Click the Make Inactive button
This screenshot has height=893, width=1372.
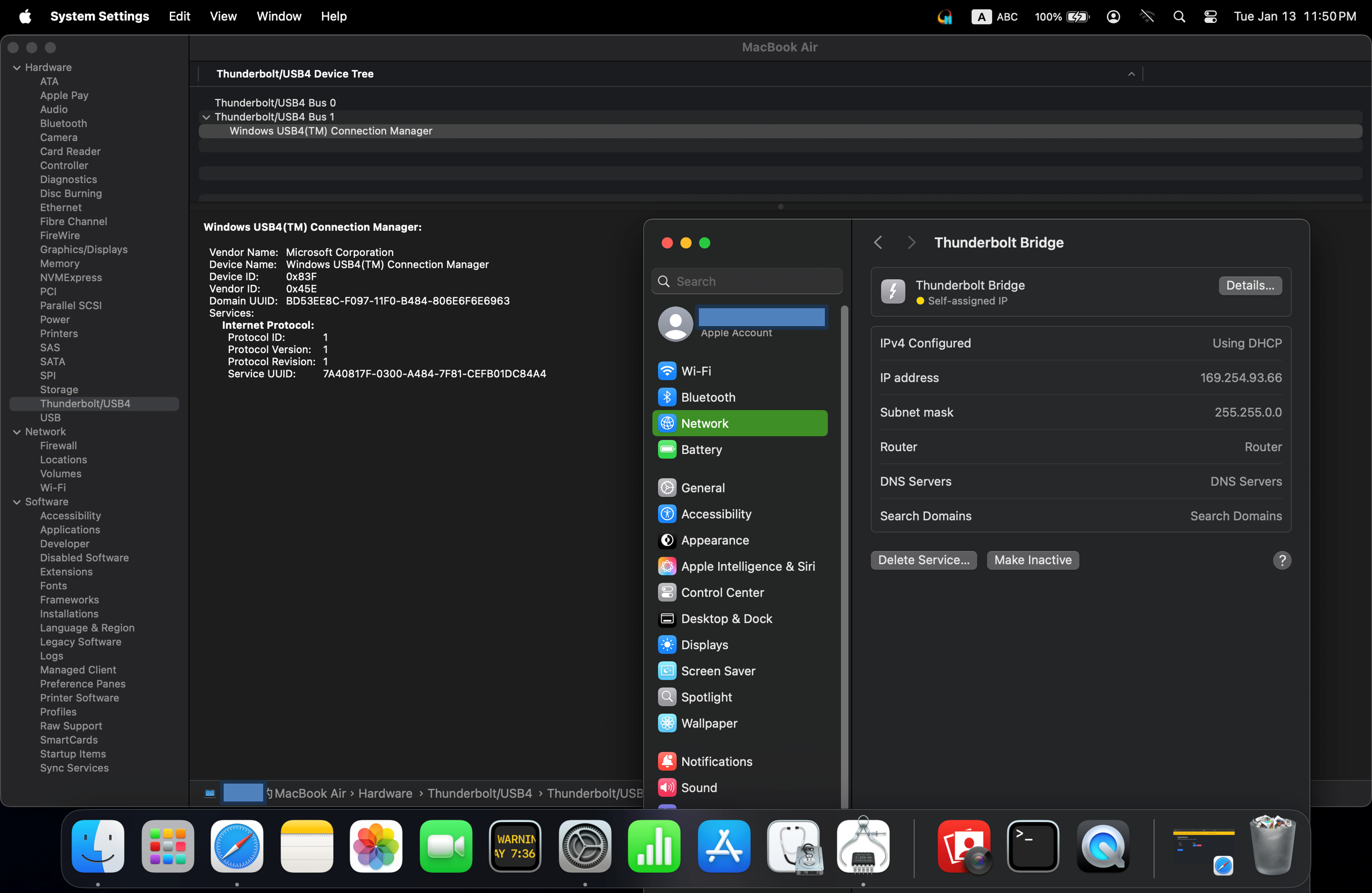(1032, 560)
